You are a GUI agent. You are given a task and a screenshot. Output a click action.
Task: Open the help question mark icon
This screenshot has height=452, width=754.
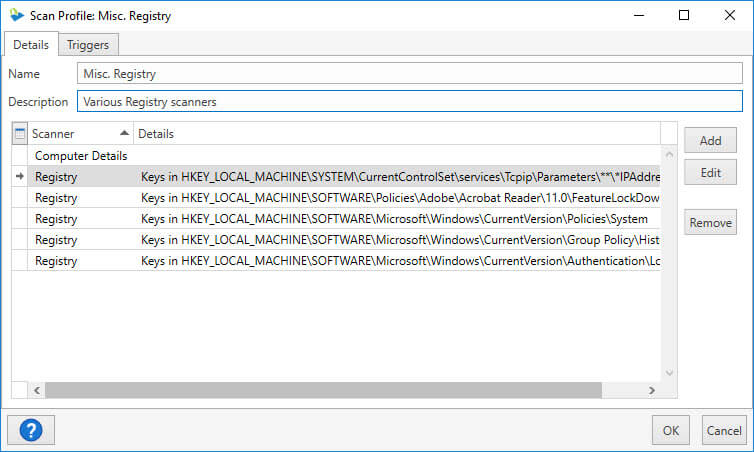[x=31, y=430]
